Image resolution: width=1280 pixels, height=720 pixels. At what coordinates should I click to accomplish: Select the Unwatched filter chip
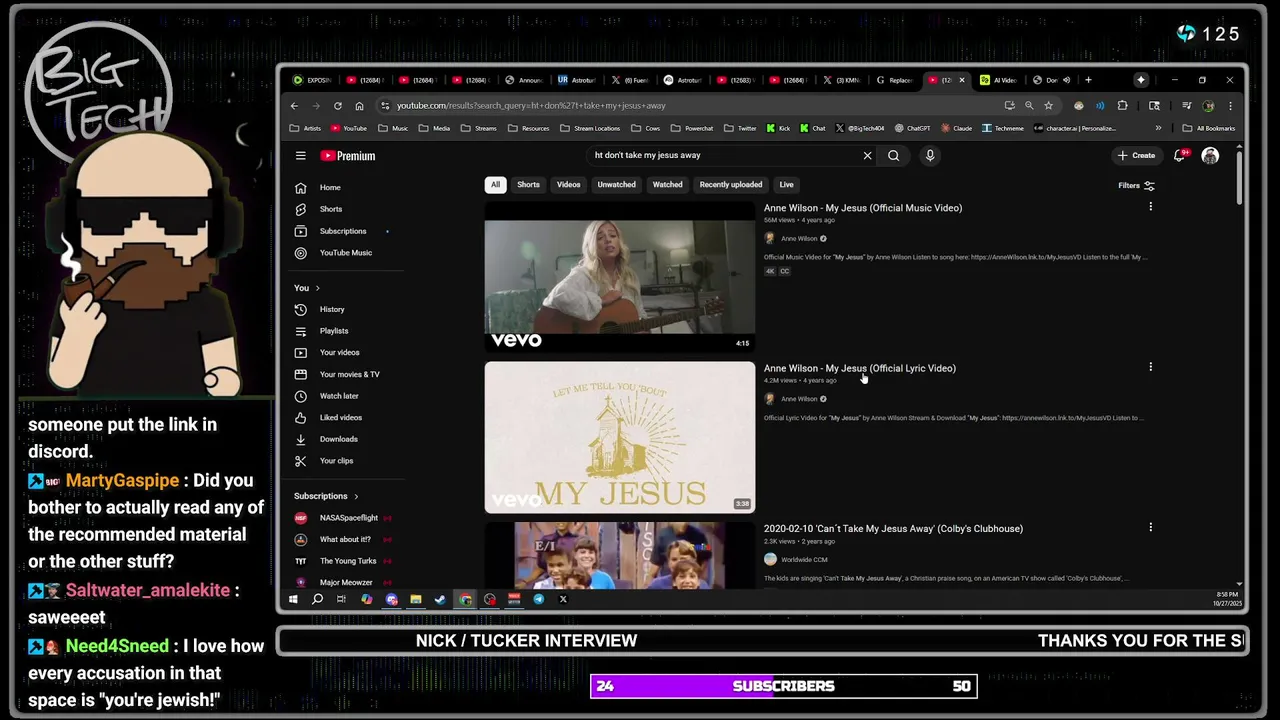click(616, 185)
